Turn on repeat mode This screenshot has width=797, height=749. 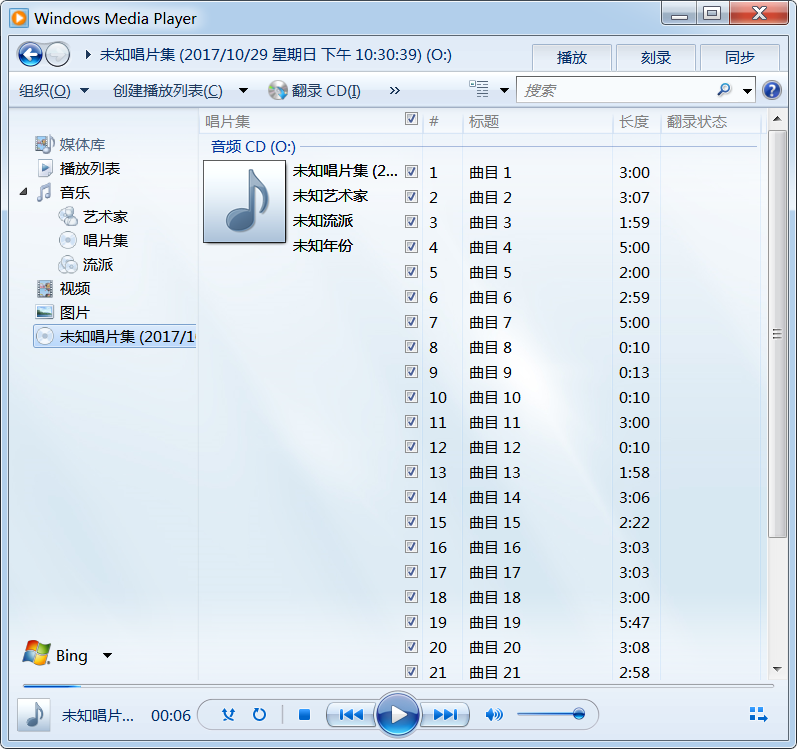(x=259, y=715)
